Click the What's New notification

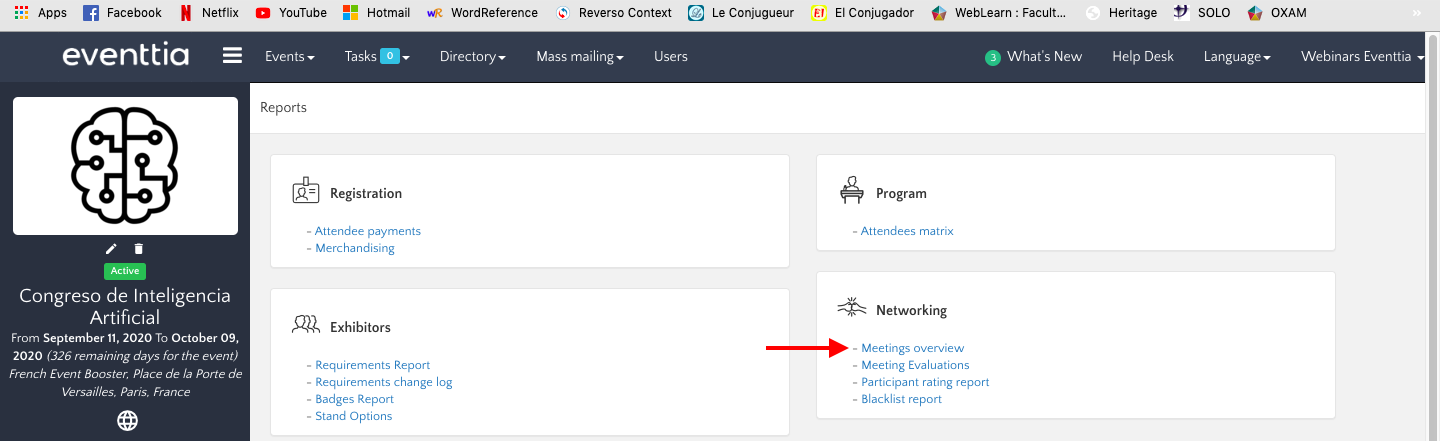(1034, 57)
